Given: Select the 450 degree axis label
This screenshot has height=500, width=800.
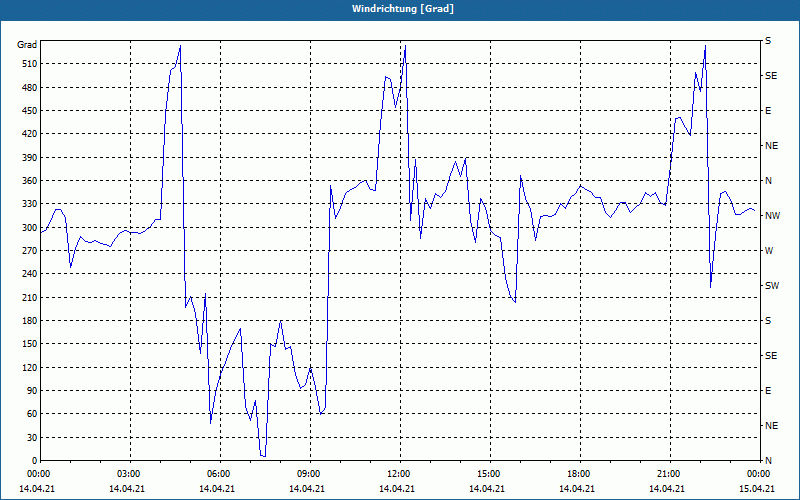Looking at the screenshot, I should (x=30, y=111).
